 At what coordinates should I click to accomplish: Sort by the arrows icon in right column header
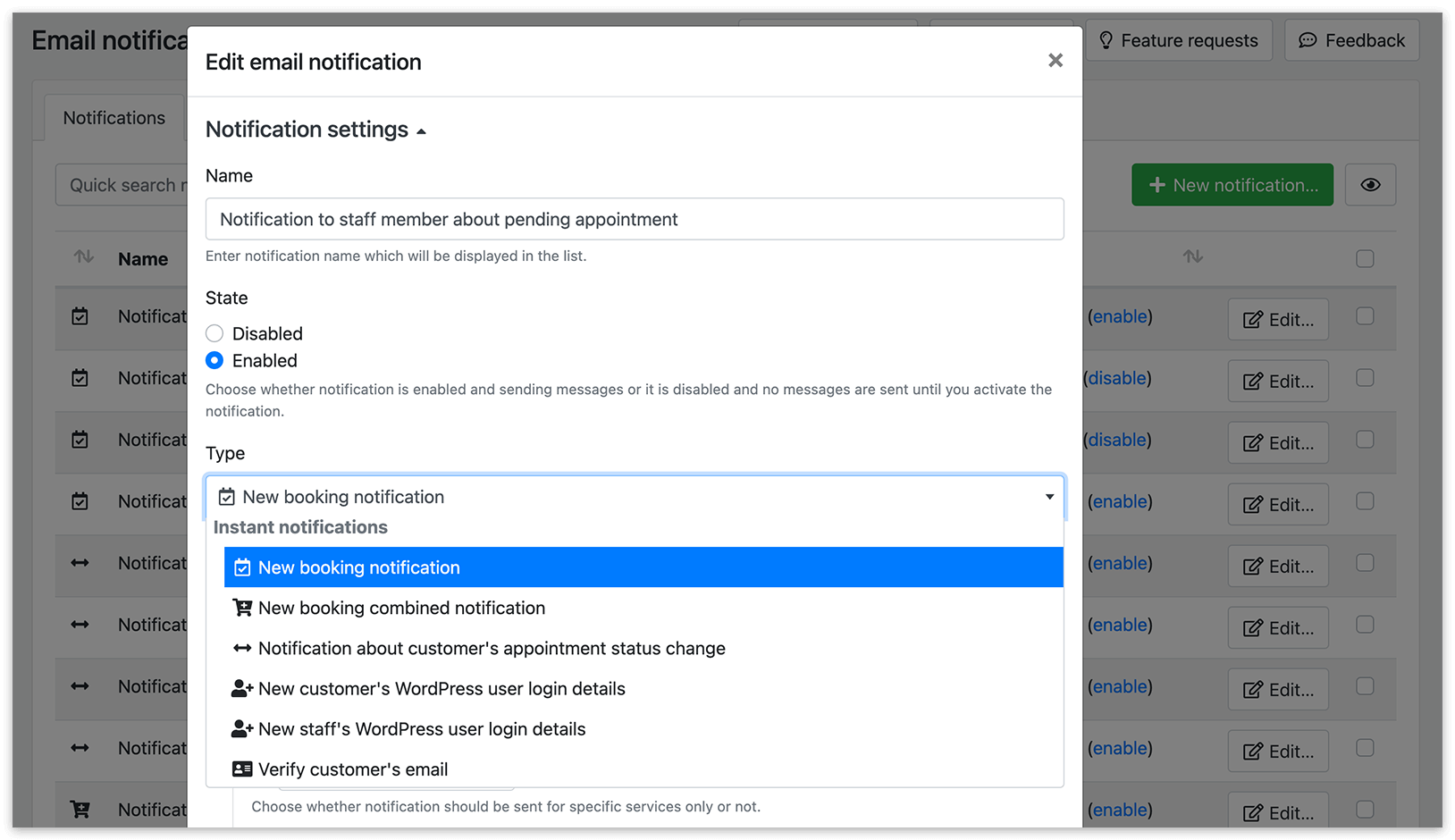point(1193,257)
